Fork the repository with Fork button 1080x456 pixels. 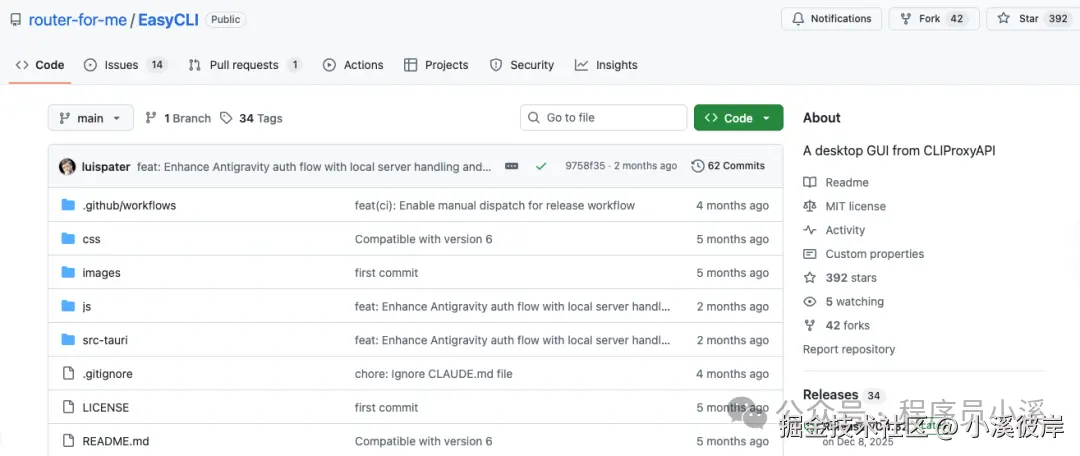(934, 19)
